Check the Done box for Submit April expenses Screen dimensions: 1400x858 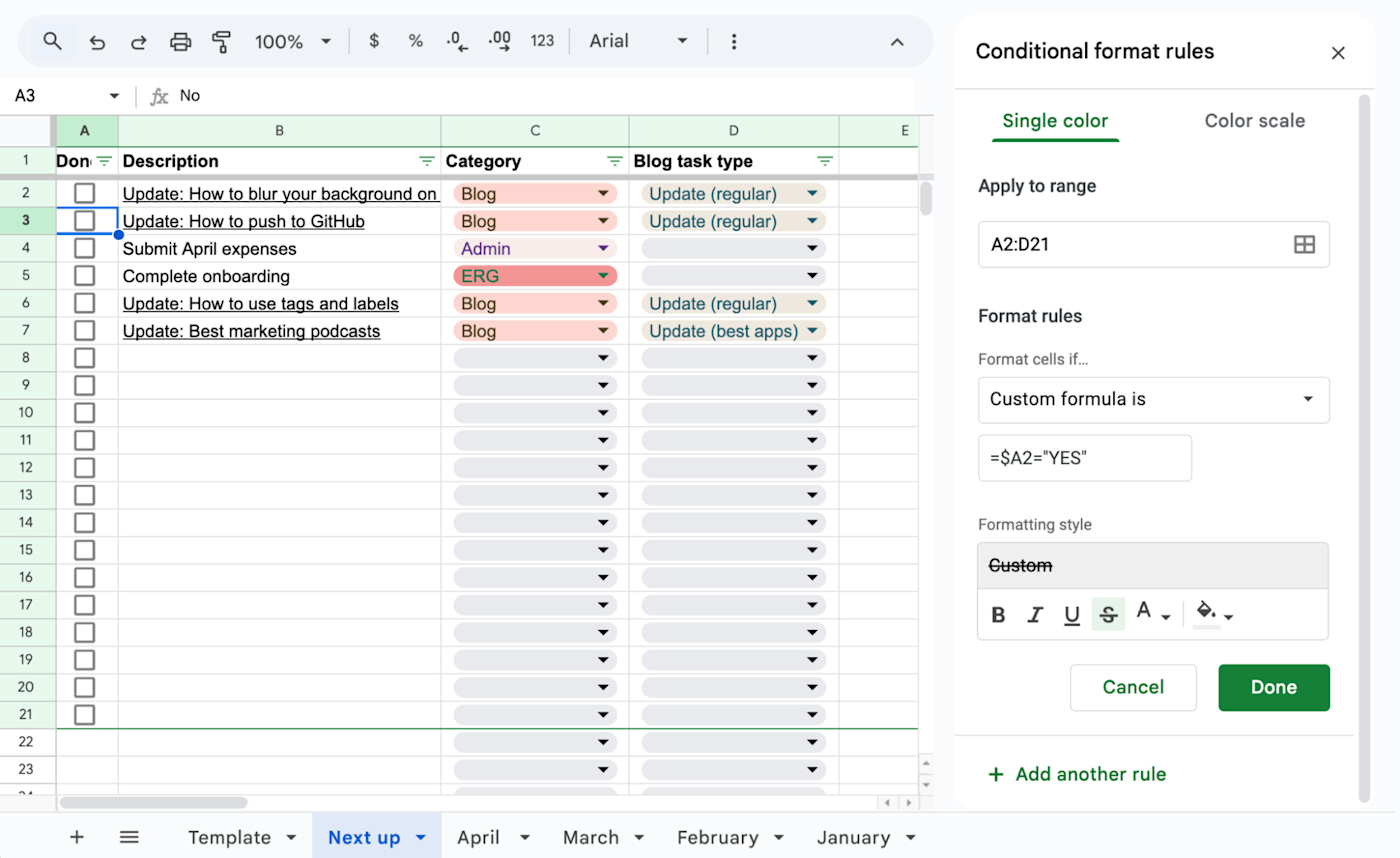[x=85, y=248]
